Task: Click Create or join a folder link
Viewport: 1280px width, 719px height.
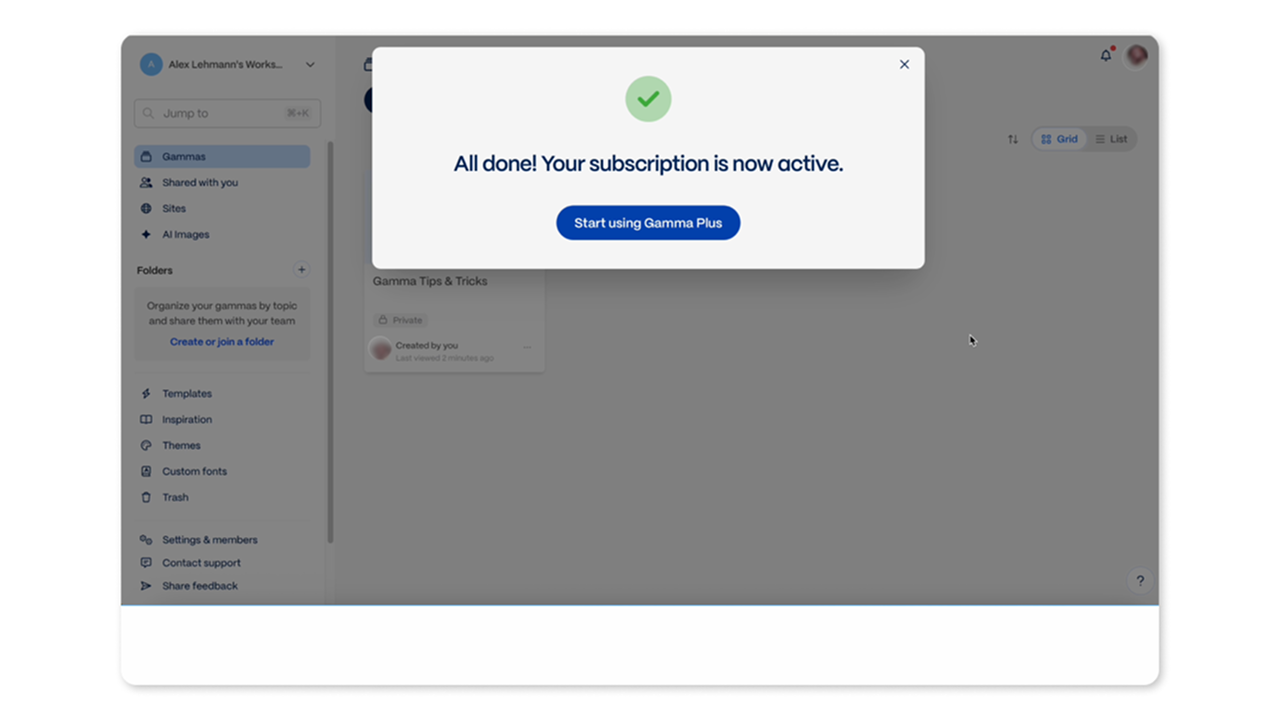Action: 222,342
